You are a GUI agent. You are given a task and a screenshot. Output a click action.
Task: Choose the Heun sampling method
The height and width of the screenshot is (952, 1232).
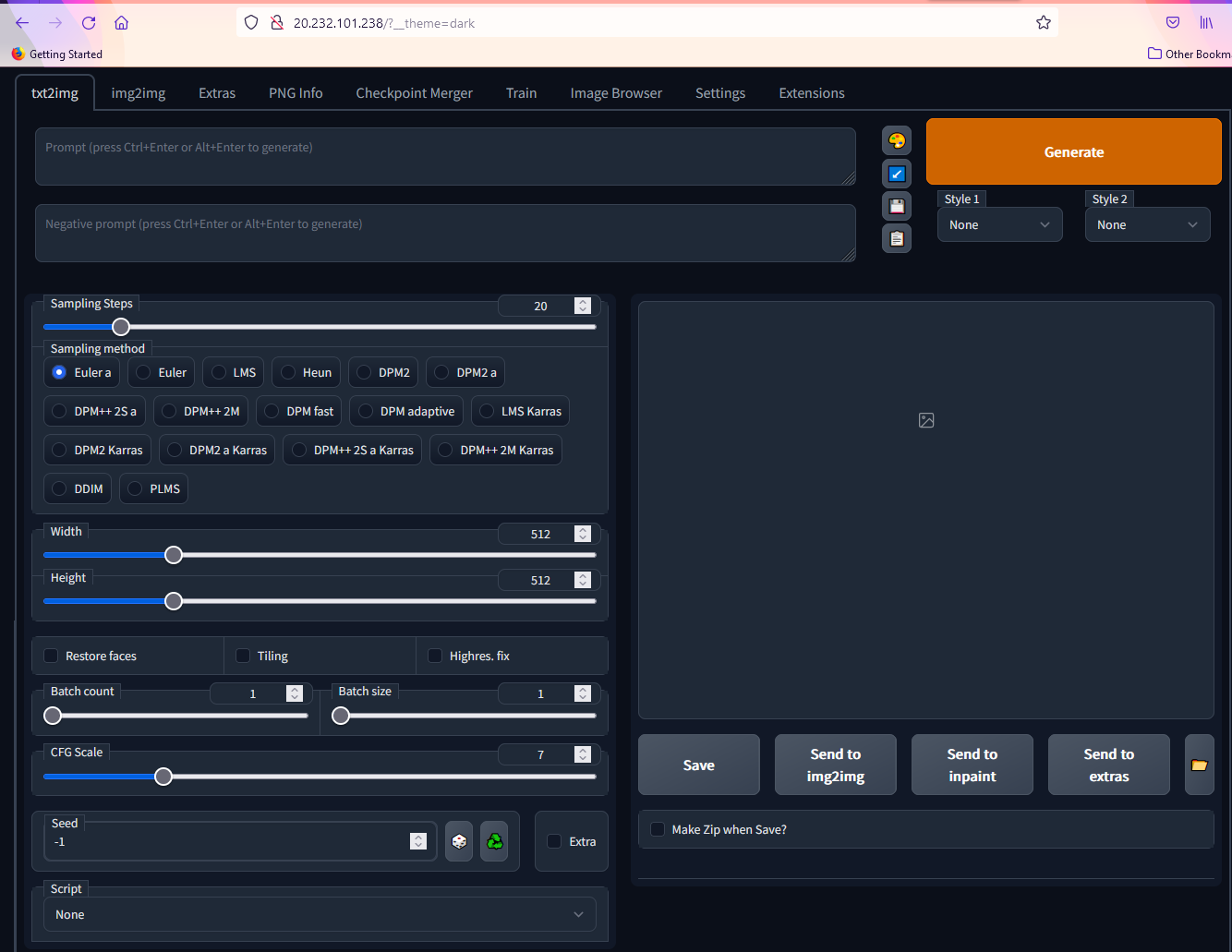(x=307, y=372)
